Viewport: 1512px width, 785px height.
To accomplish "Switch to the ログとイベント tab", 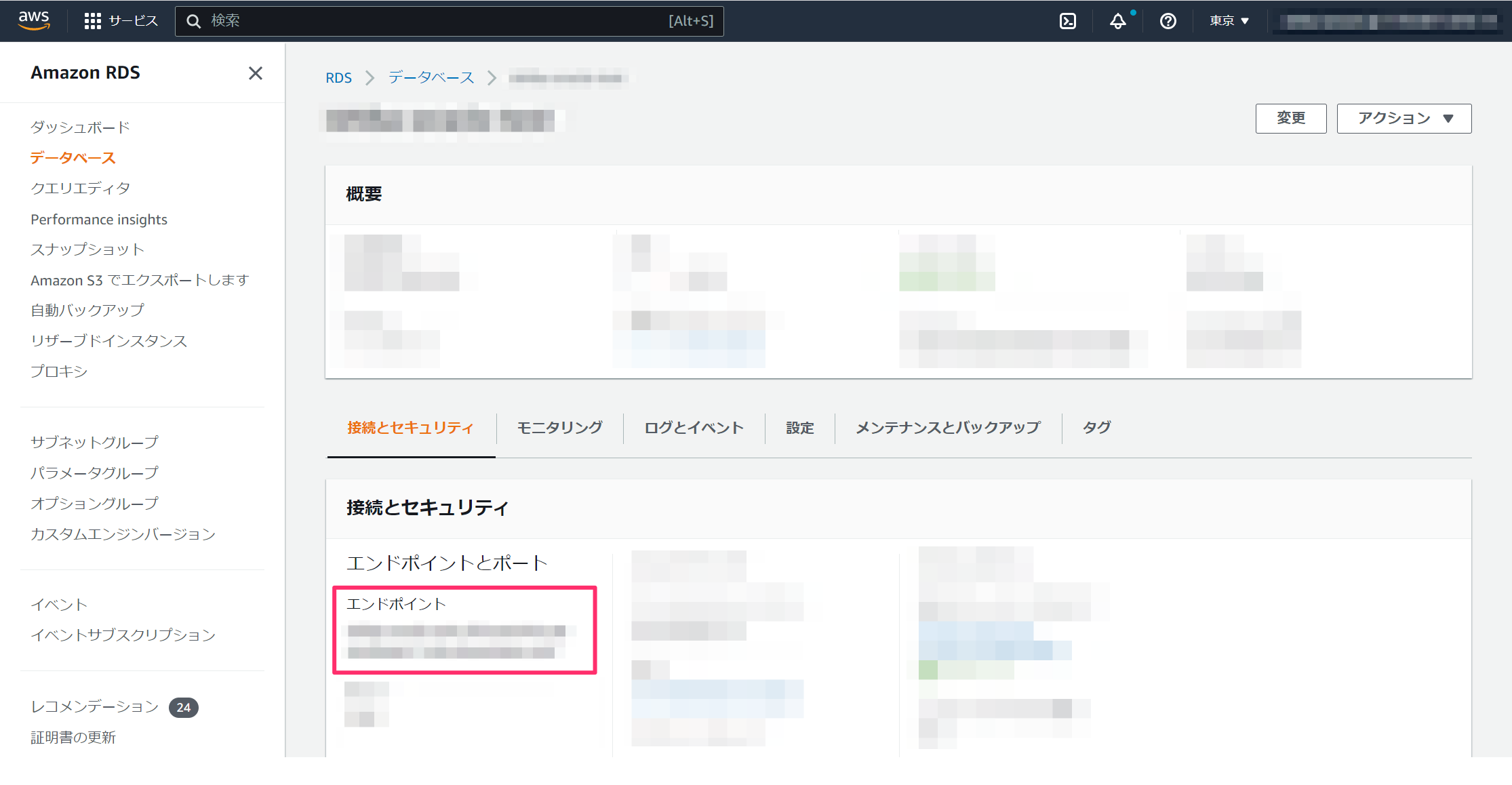I will point(694,428).
